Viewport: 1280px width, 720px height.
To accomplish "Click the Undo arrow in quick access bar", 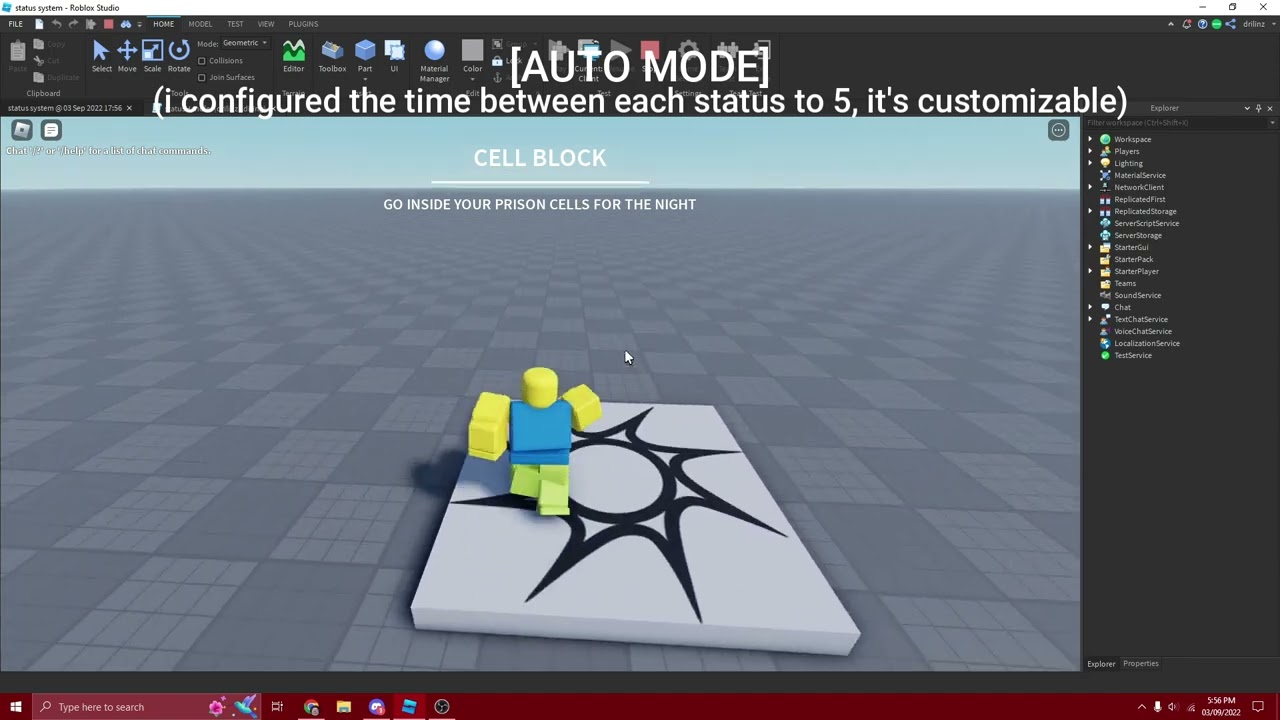I will point(56,24).
